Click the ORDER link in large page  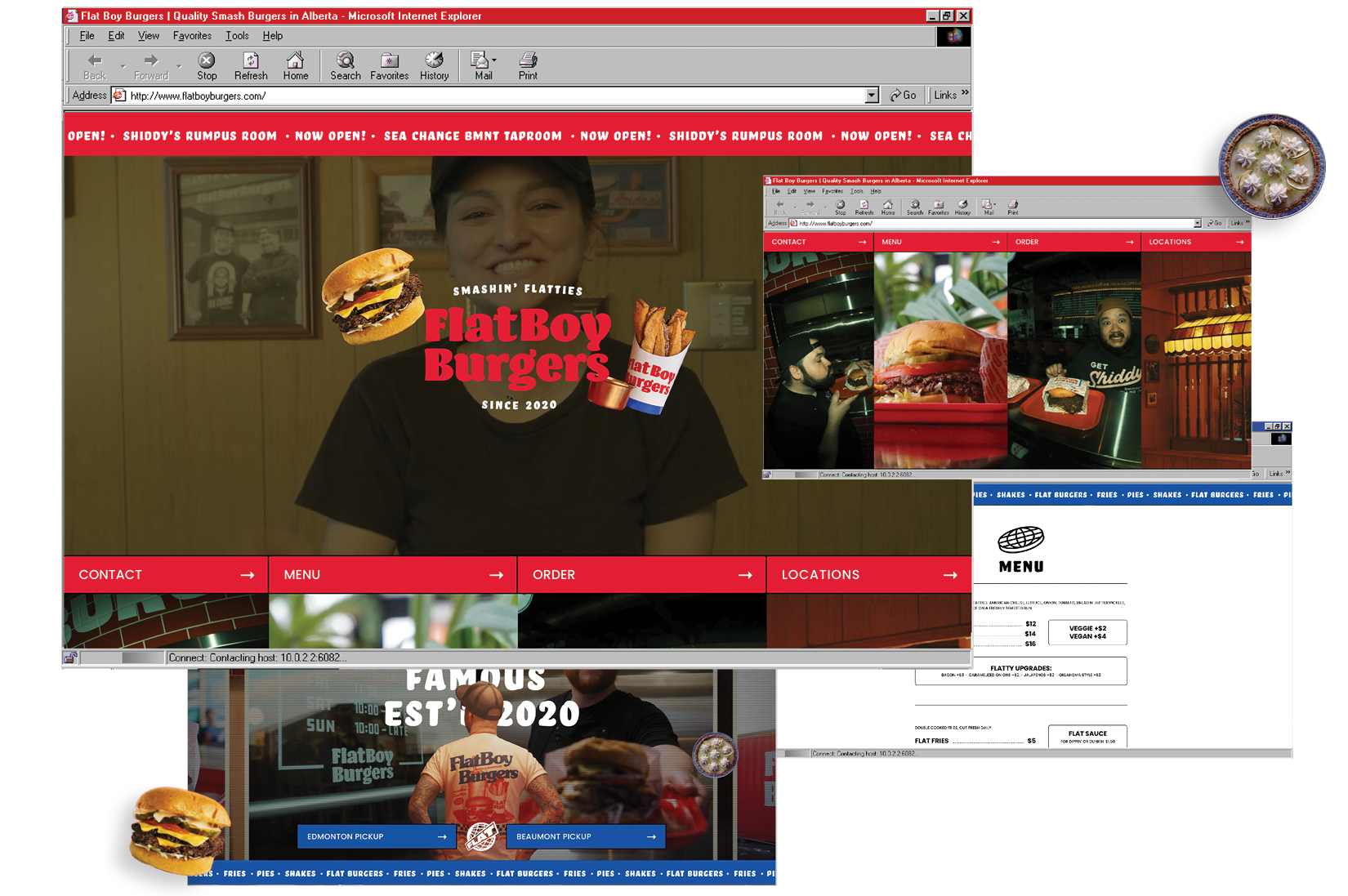[x=642, y=575]
